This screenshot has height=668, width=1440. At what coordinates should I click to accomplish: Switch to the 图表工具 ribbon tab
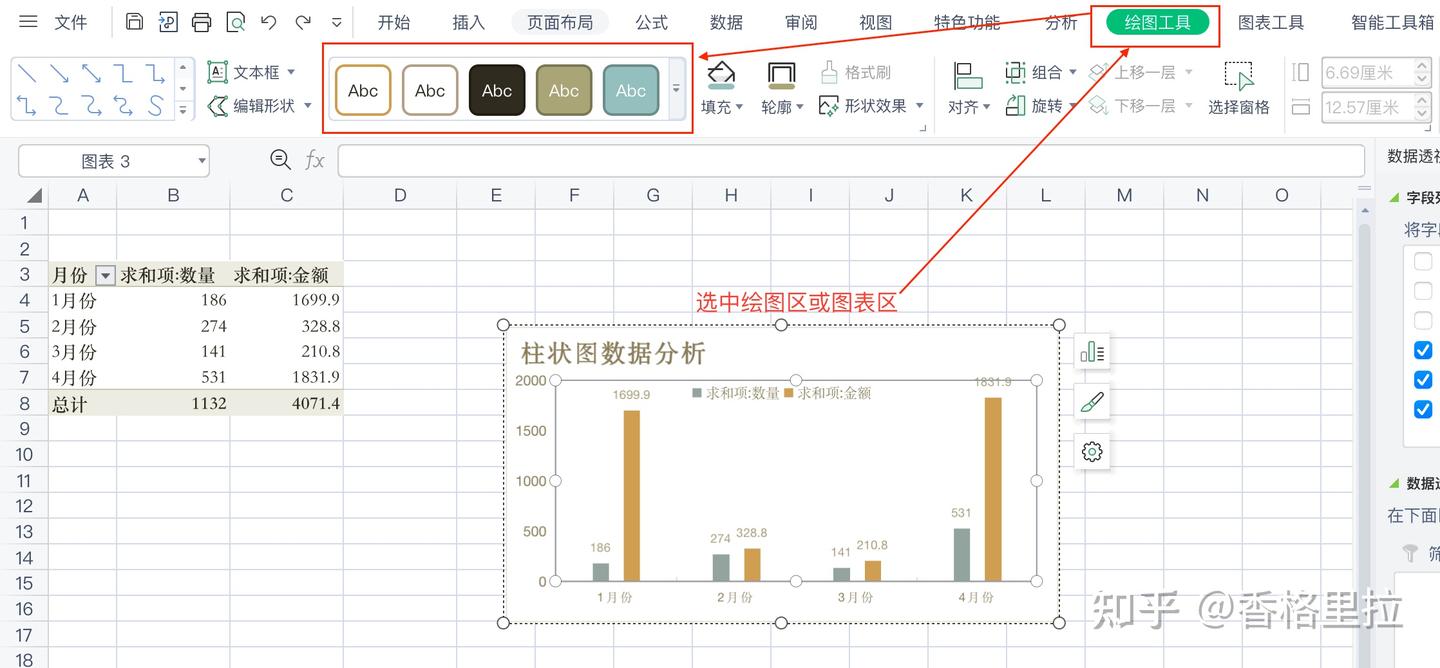click(1270, 22)
